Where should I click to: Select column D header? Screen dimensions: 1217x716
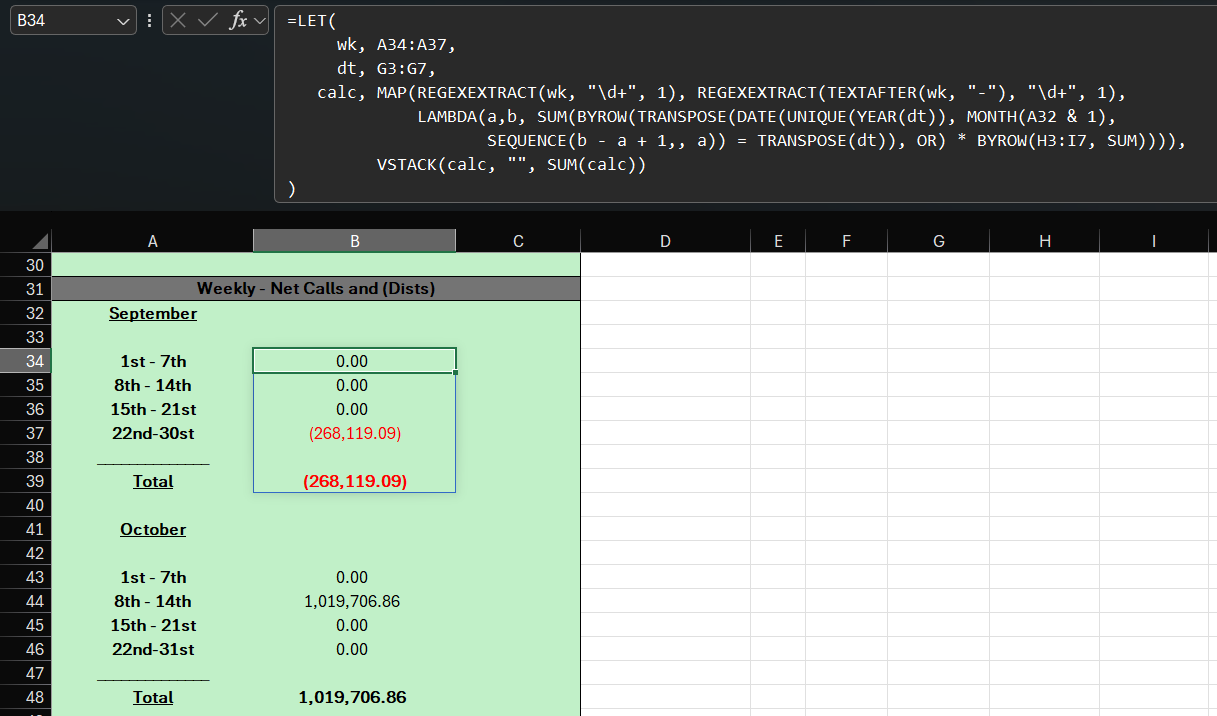pos(665,241)
